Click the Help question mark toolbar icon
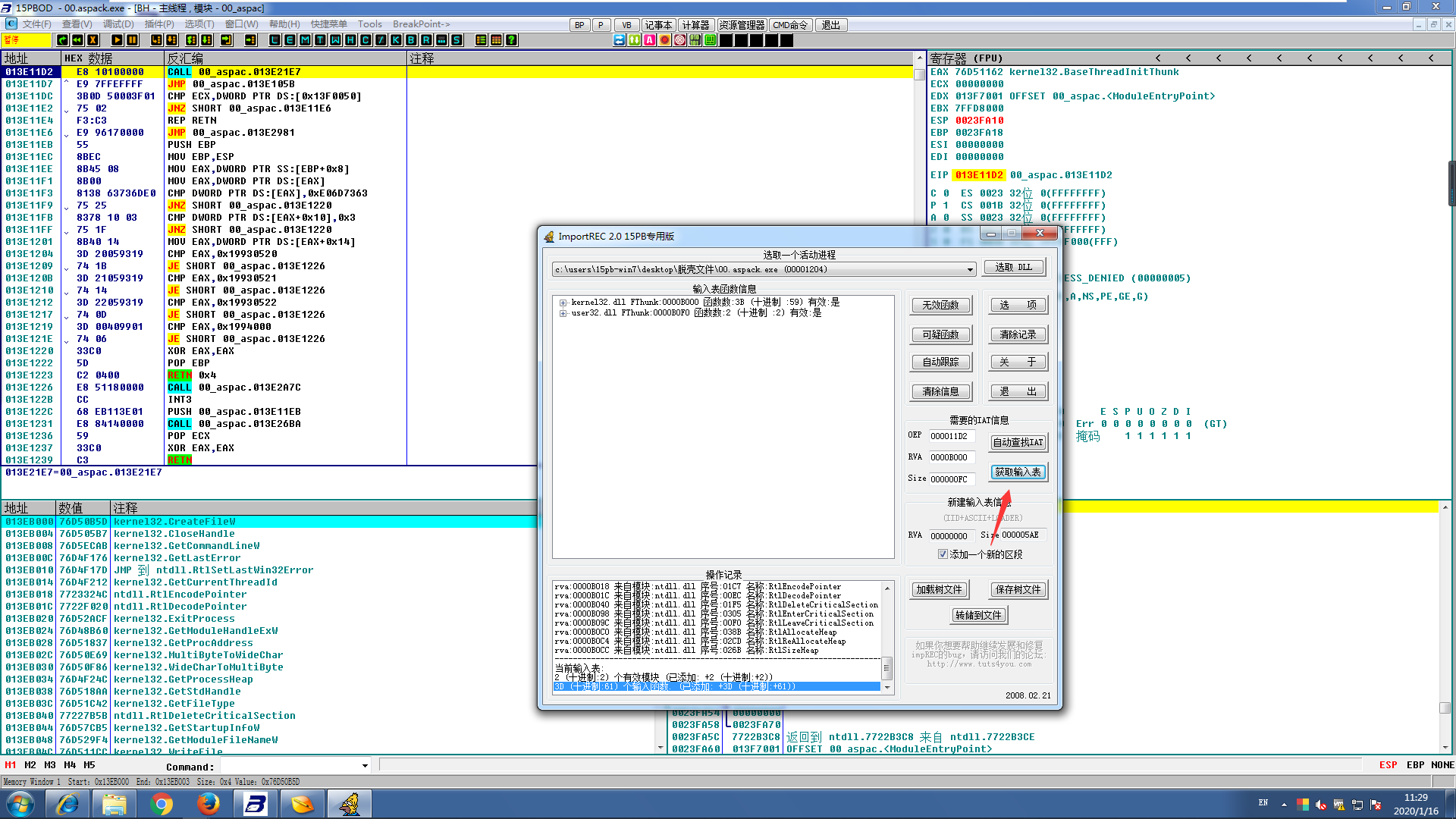This screenshot has width=1456, height=819. (x=512, y=40)
